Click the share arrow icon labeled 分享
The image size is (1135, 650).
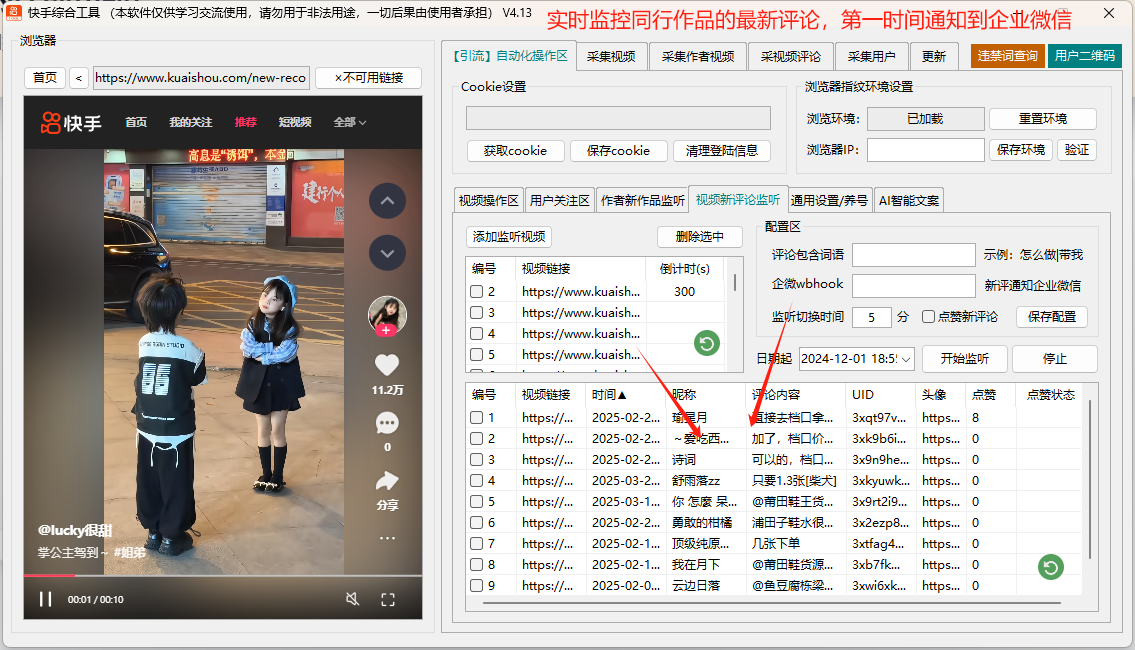click(x=387, y=481)
